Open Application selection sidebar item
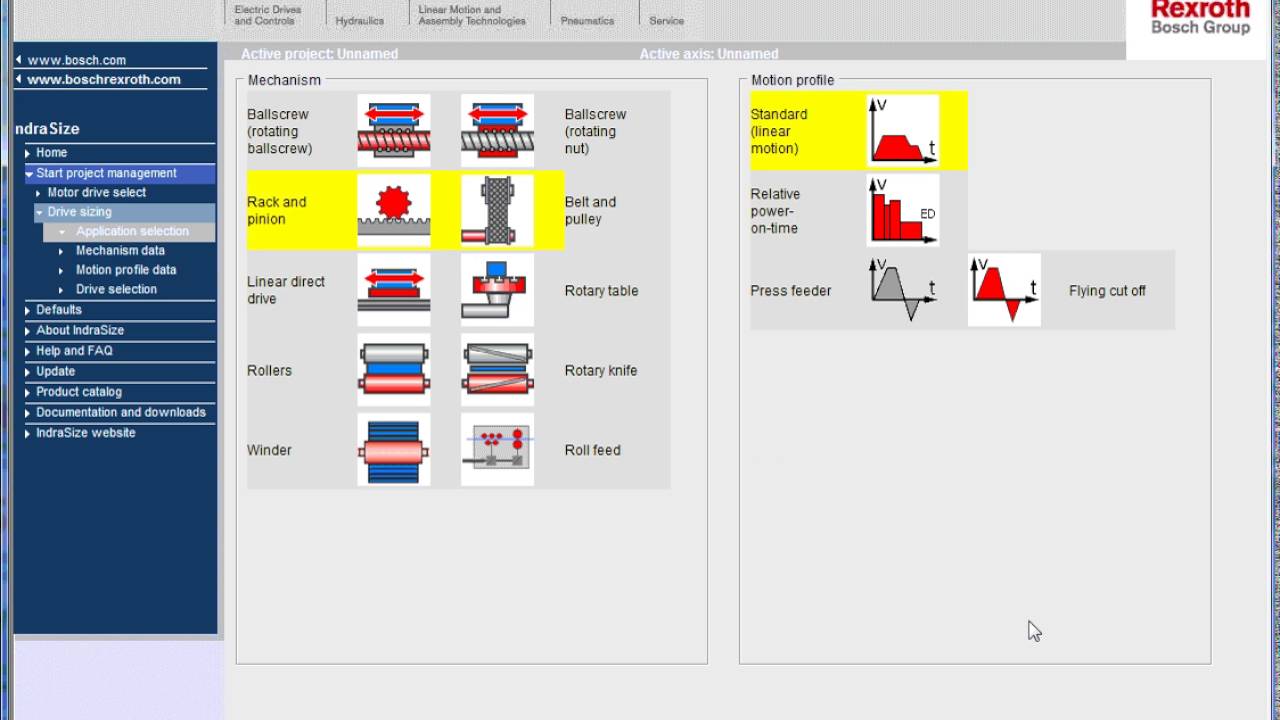Viewport: 1280px width, 720px height. click(x=132, y=231)
